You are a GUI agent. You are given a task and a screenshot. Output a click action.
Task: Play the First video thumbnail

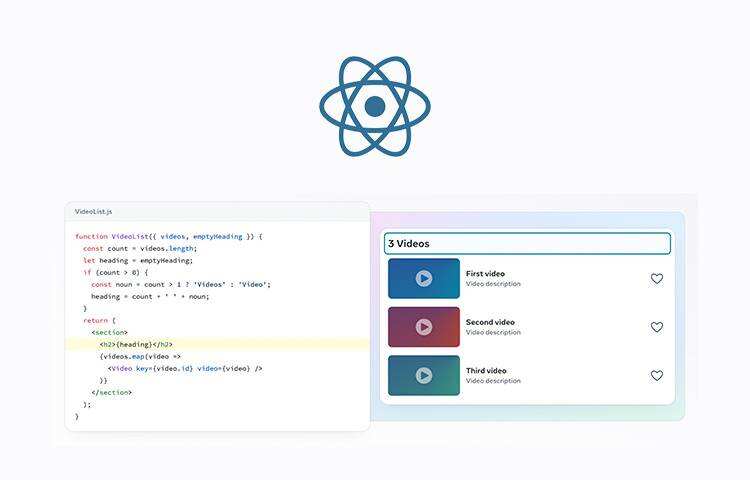click(424, 279)
